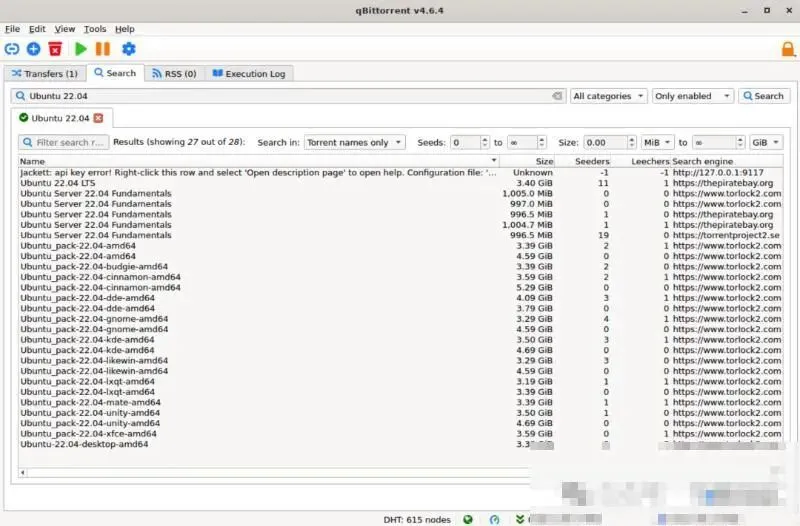Screen dimensions: 800x526
Task: Sort results by the Leechers column header
Action: click(641, 161)
